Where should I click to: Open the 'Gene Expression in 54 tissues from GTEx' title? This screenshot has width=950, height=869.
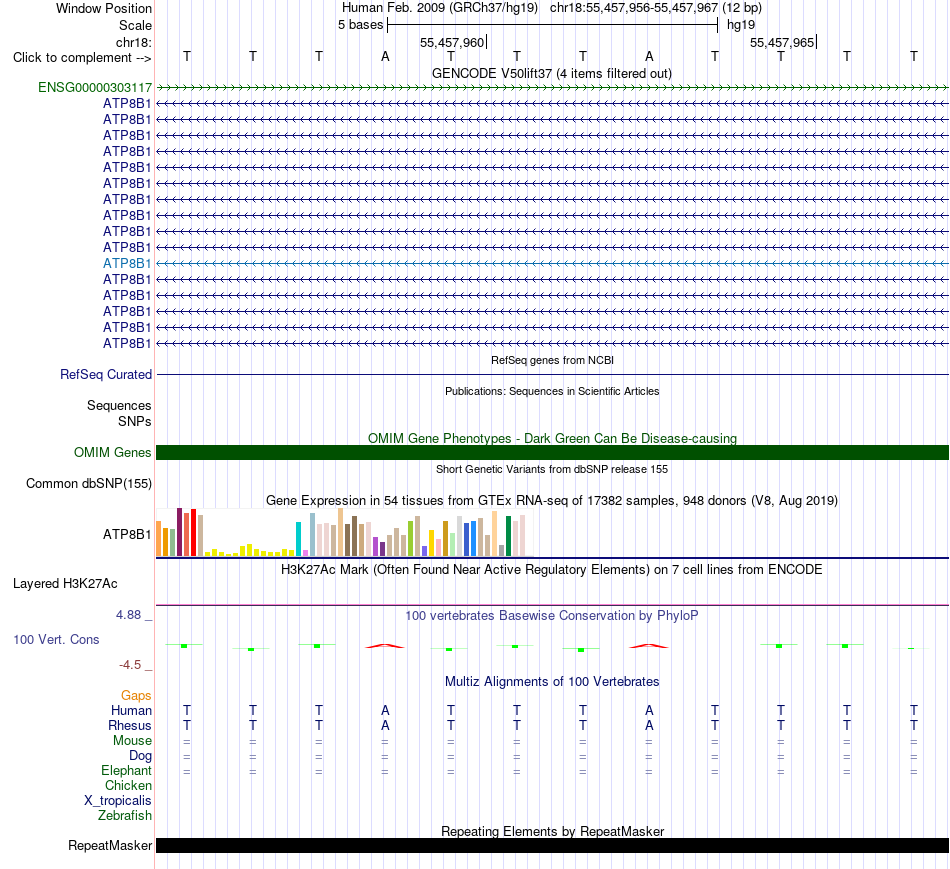coord(552,501)
